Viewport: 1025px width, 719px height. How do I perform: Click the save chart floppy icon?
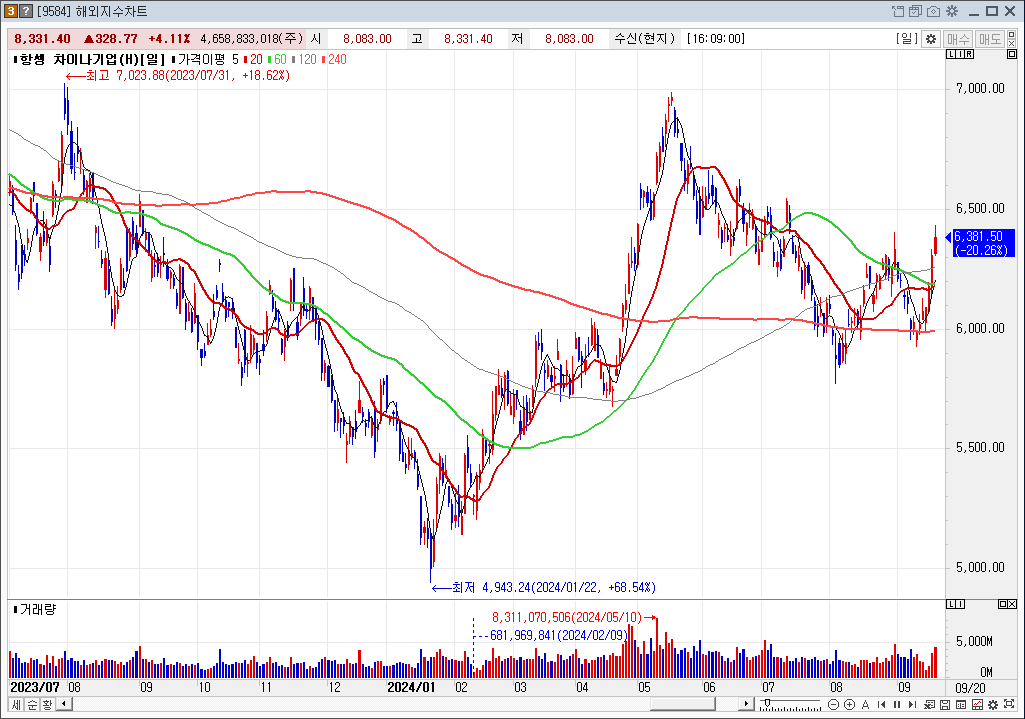945,705
